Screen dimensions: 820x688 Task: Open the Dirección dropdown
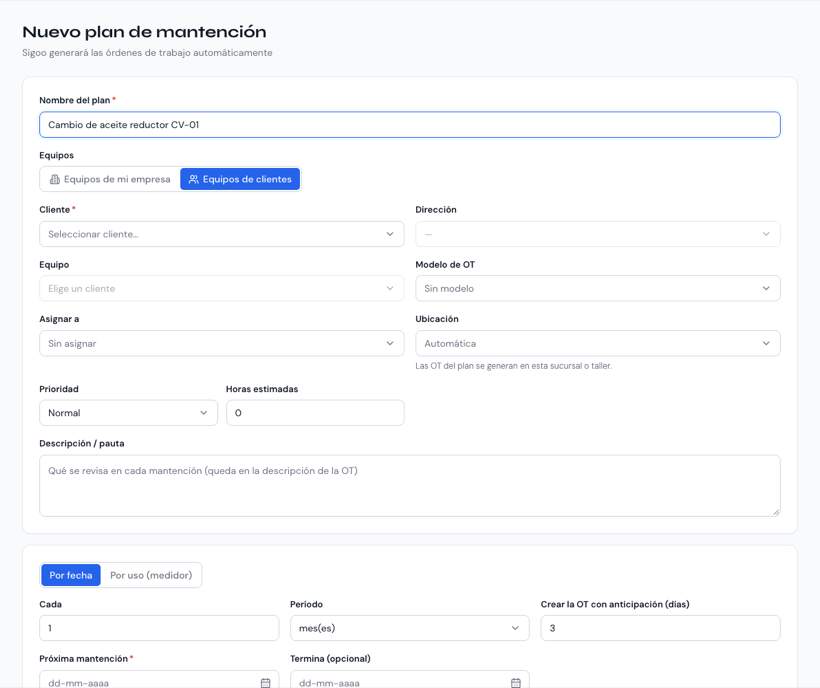coord(598,234)
